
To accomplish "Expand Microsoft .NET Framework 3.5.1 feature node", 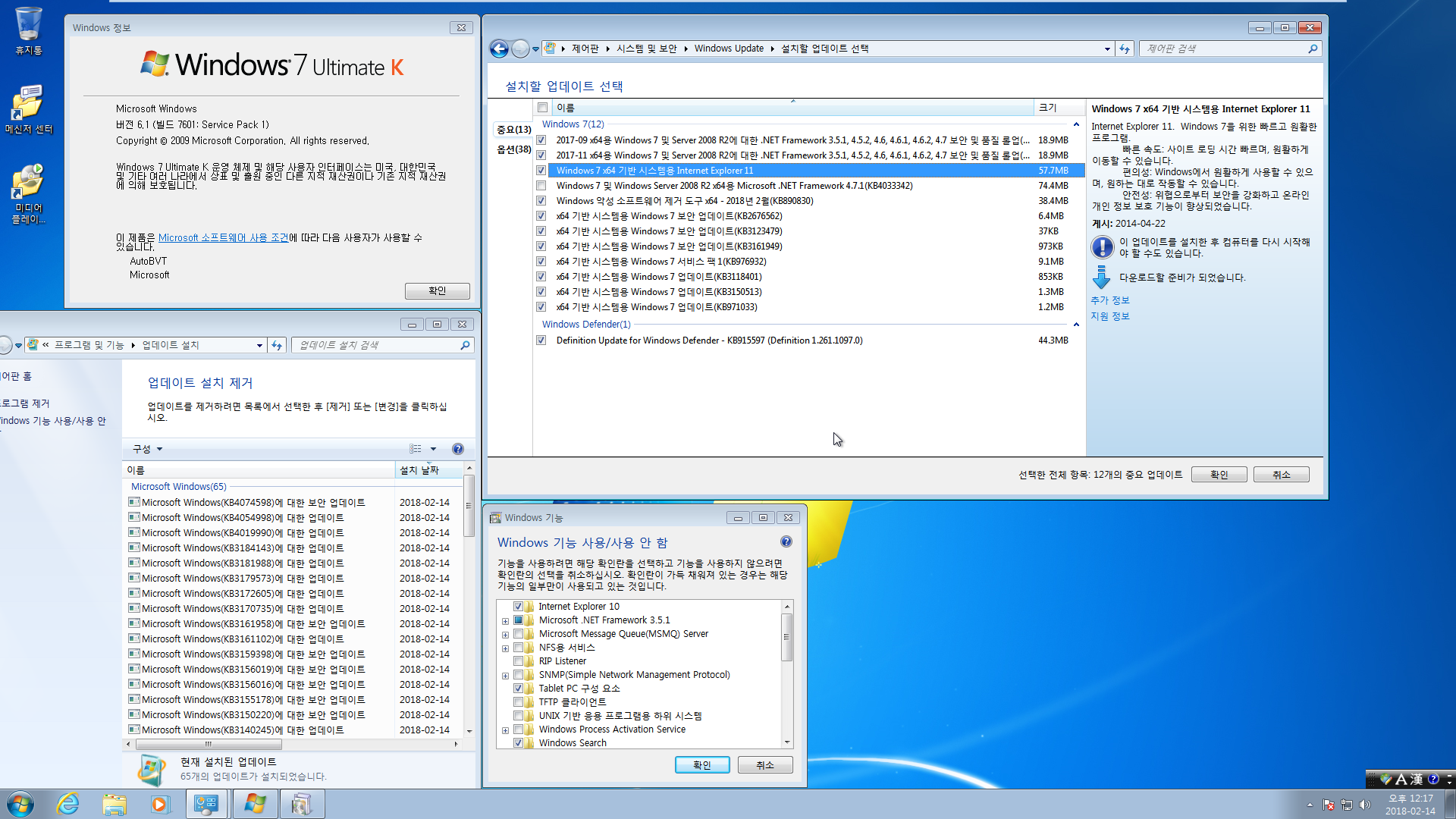I will pos(505,621).
